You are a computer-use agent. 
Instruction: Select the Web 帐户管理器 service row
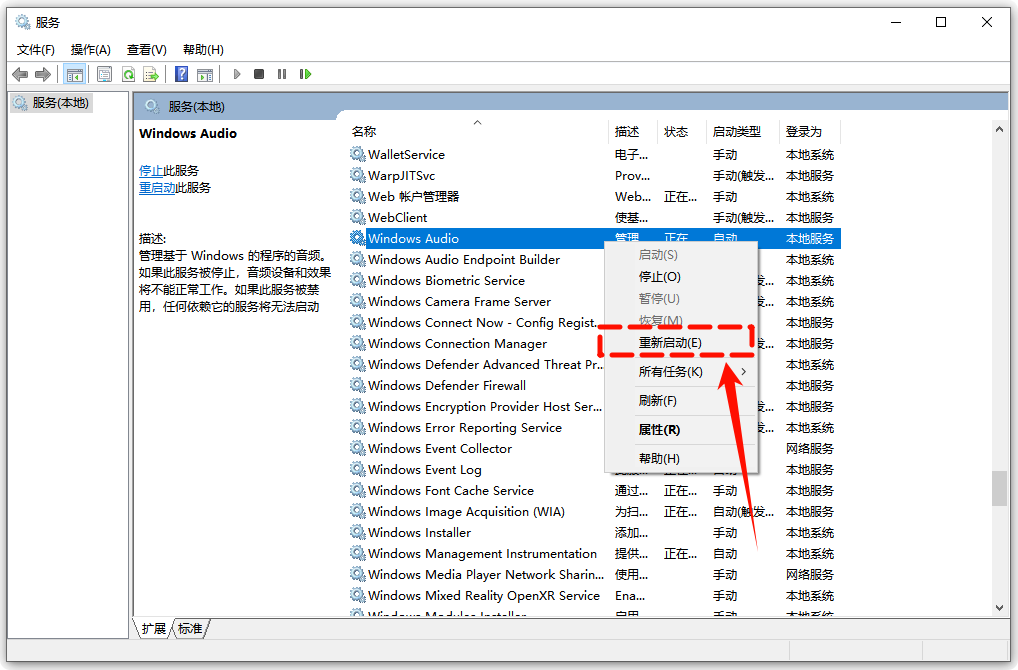595,196
